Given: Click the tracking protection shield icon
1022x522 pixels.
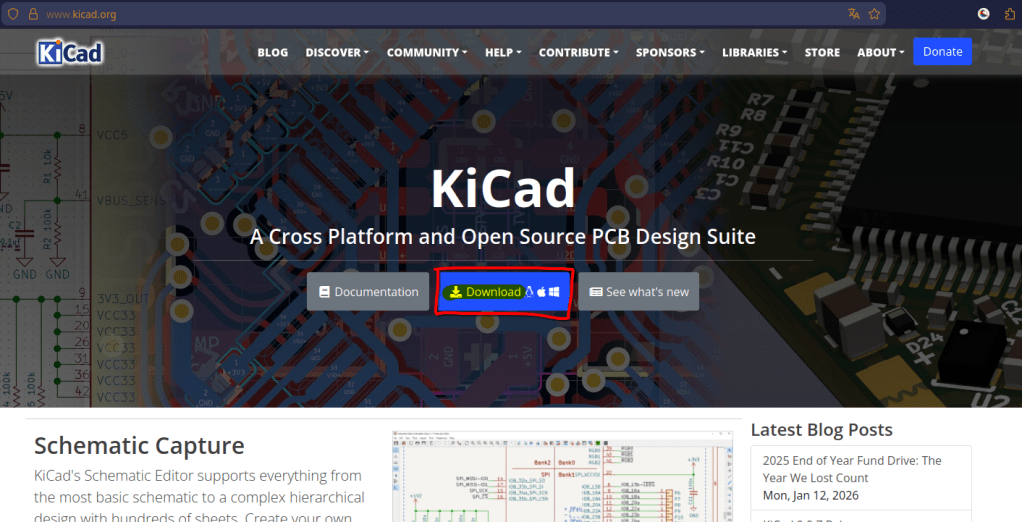Looking at the screenshot, I should point(12,14).
